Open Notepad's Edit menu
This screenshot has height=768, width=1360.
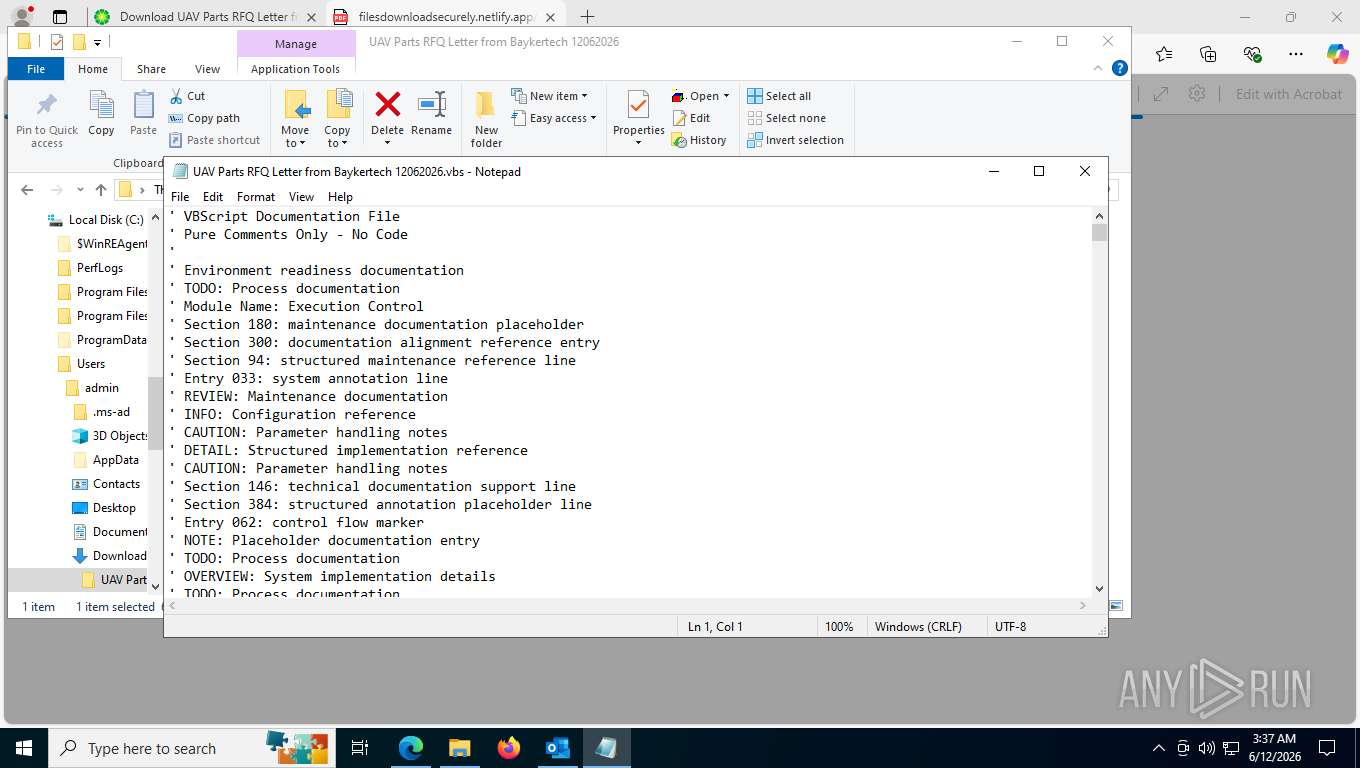coord(213,197)
